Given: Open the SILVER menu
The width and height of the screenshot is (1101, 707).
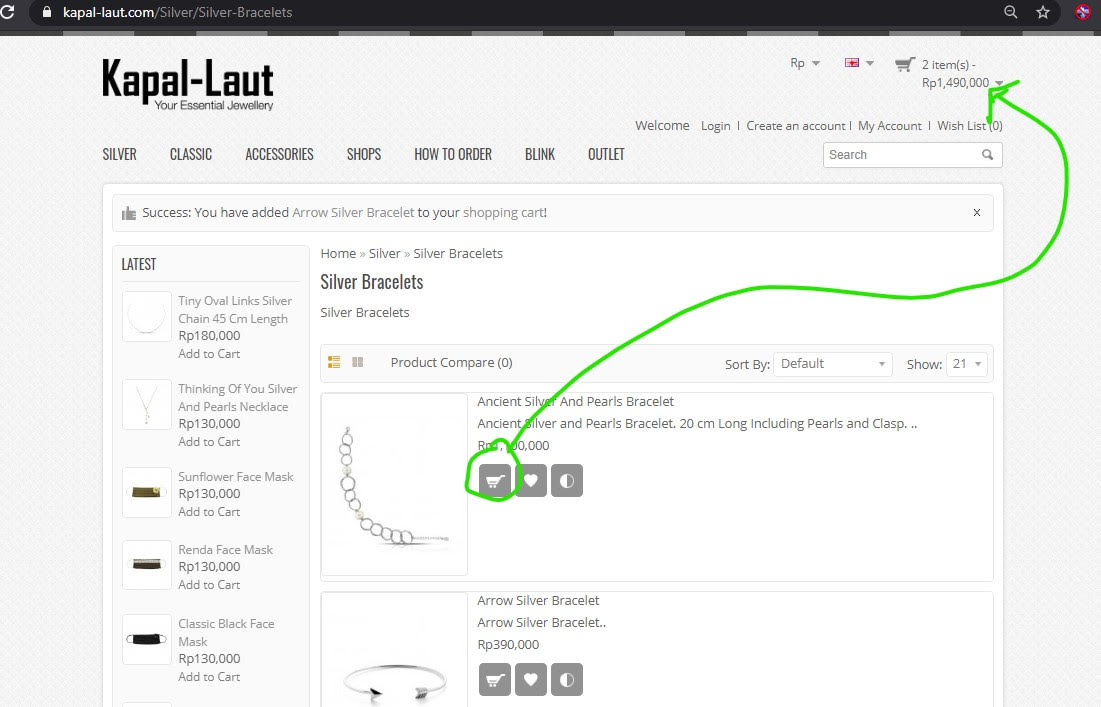Looking at the screenshot, I should point(119,154).
